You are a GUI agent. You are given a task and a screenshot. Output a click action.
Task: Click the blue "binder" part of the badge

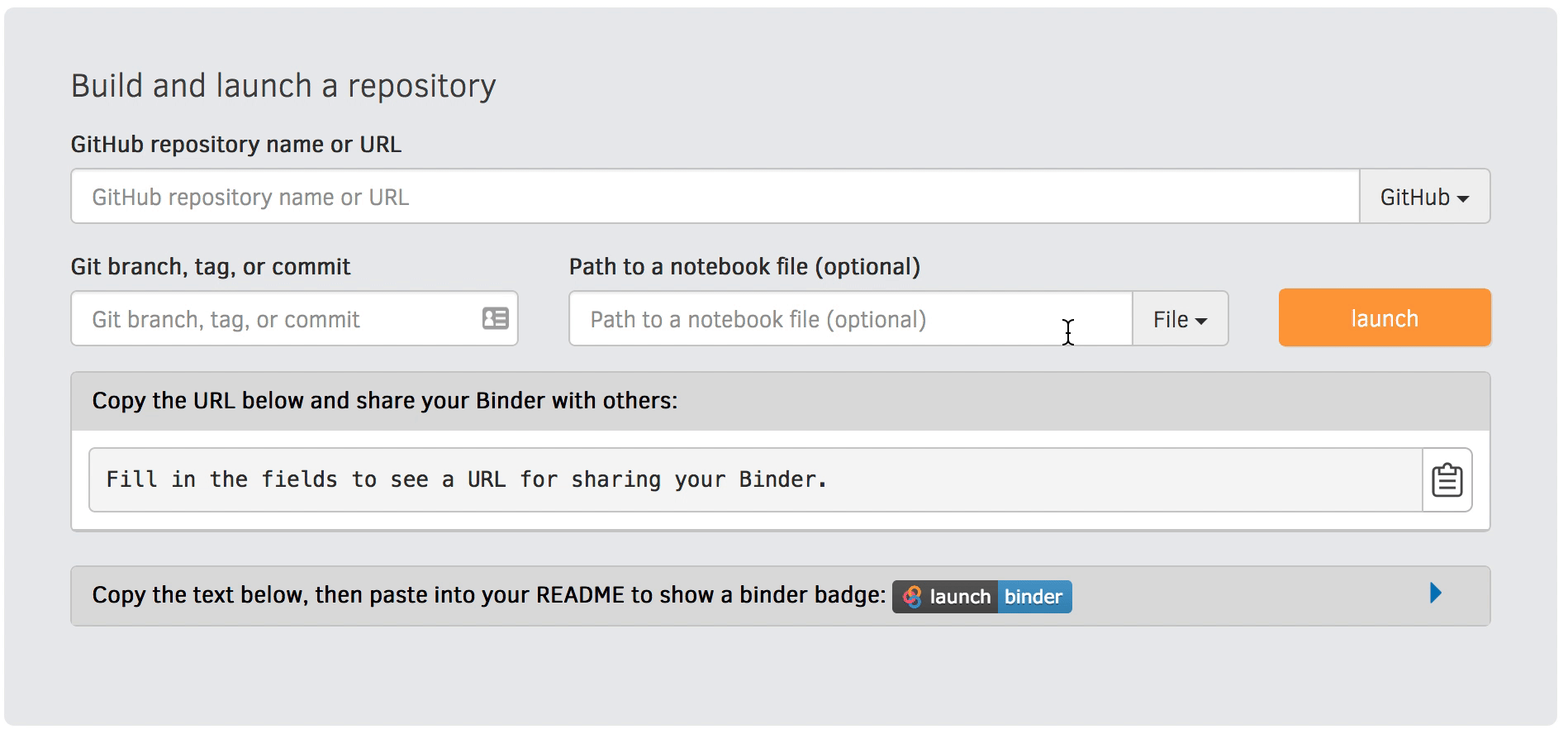coord(1033,597)
